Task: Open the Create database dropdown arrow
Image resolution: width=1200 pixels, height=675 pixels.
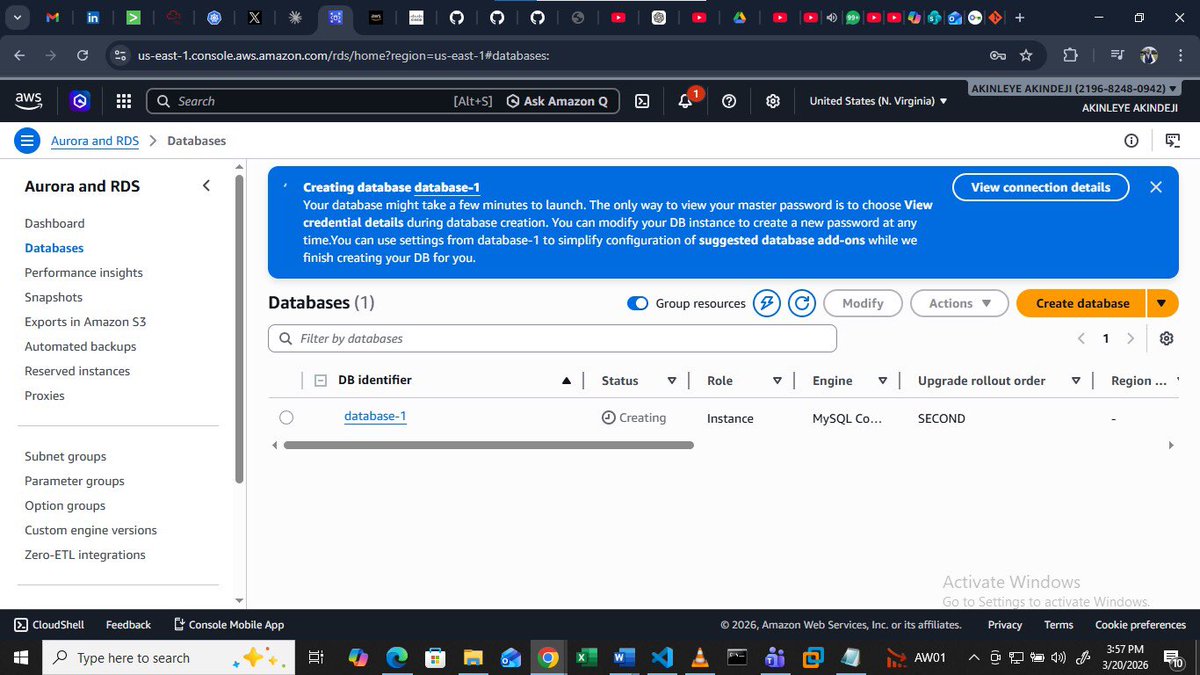Action: (x=1161, y=303)
